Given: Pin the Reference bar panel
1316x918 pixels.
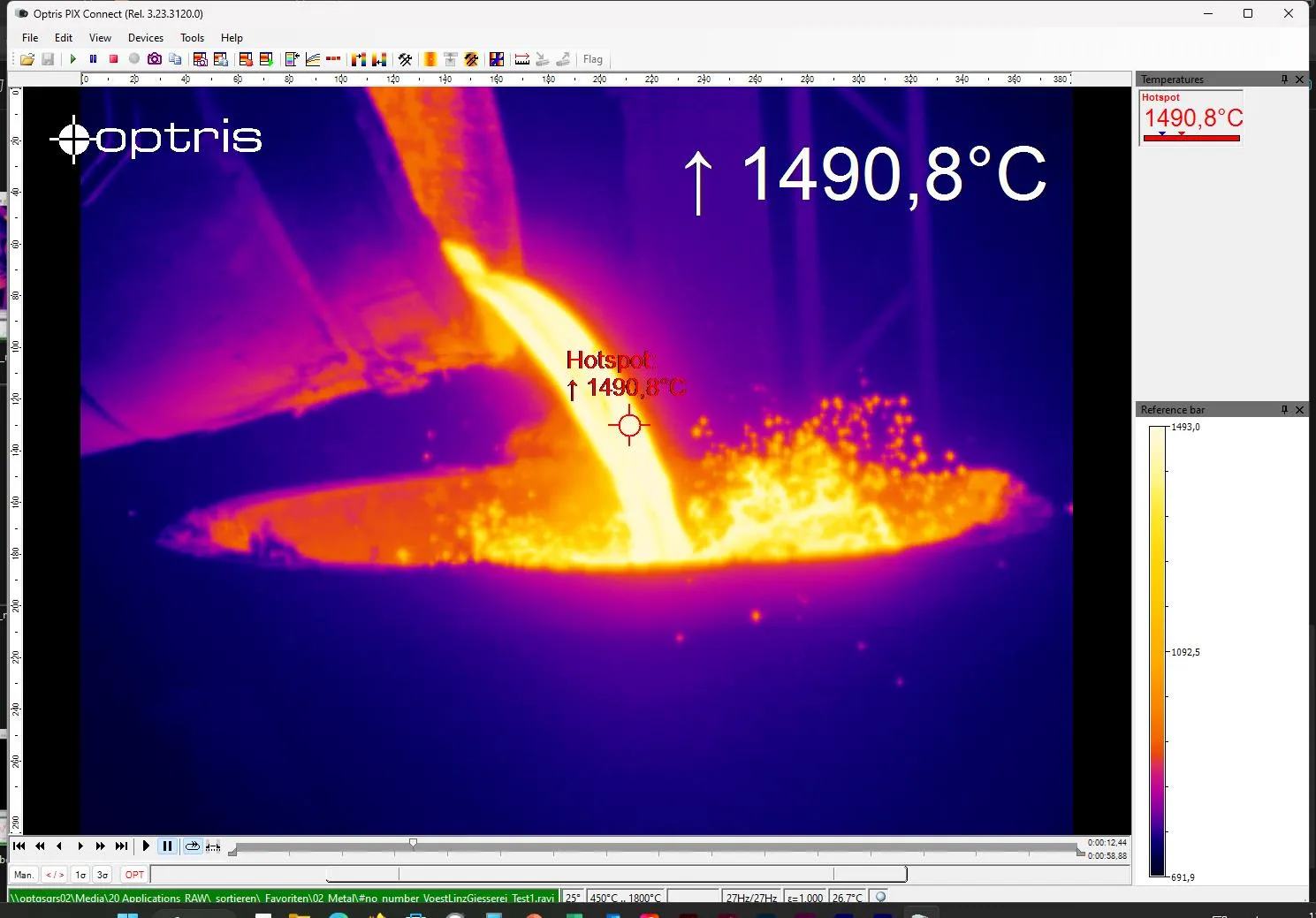Looking at the screenshot, I should [x=1284, y=410].
